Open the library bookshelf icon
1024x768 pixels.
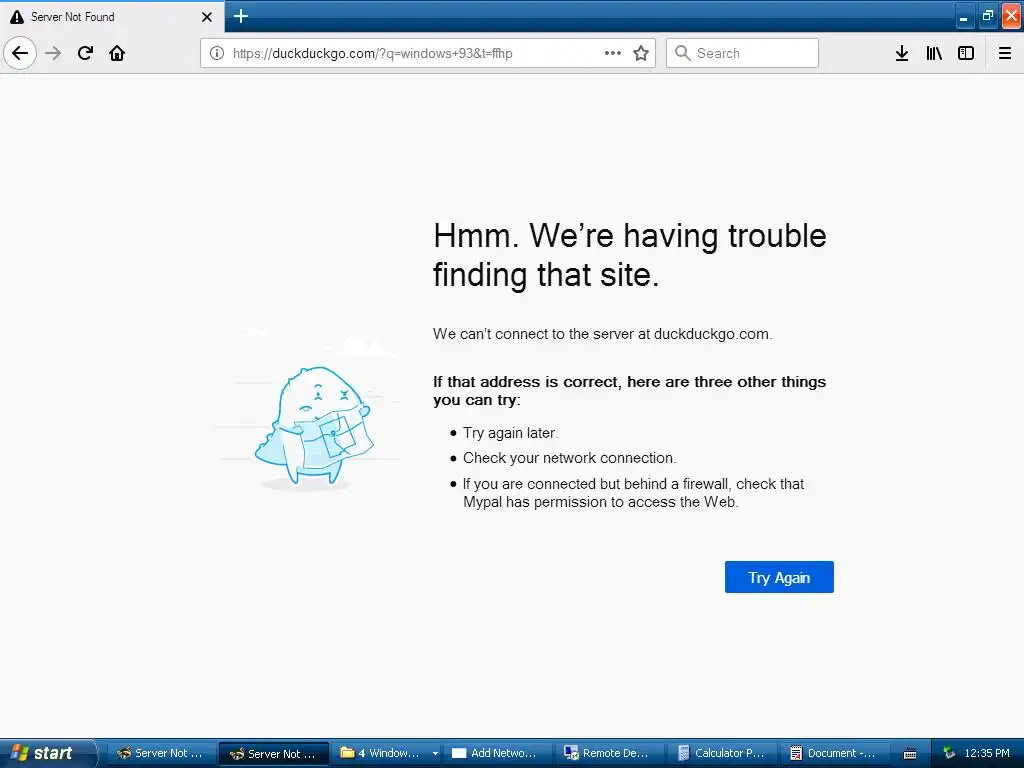[x=934, y=53]
